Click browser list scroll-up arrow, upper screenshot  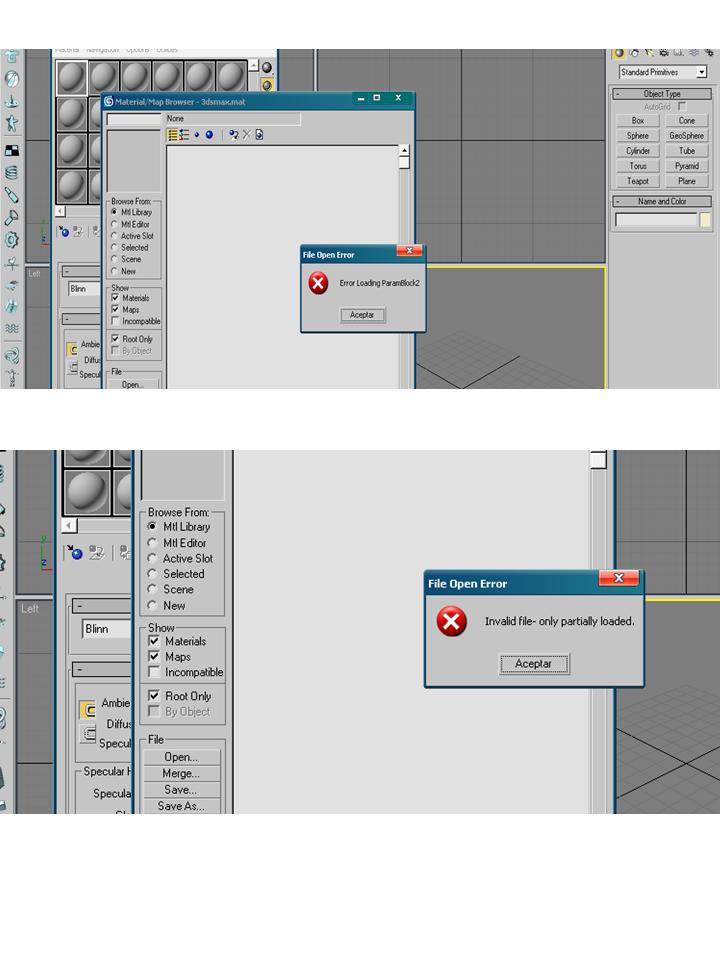click(x=404, y=151)
